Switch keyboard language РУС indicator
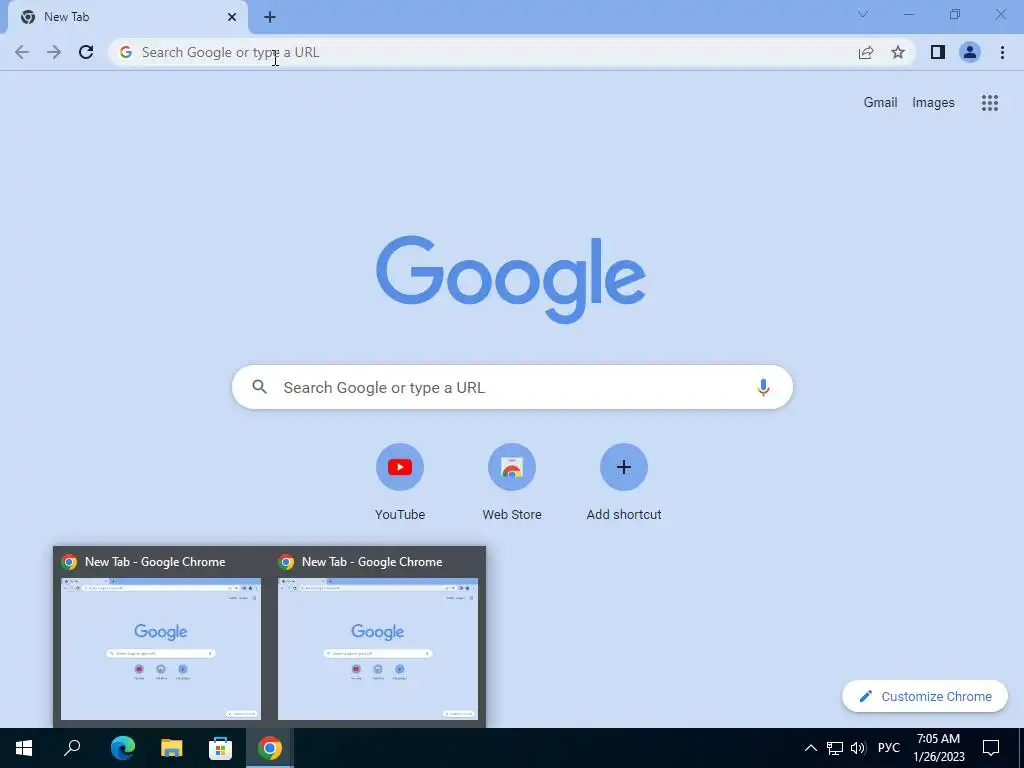This screenshot has height=768, width=1024. pyautogui.click(x=888, y=748)
